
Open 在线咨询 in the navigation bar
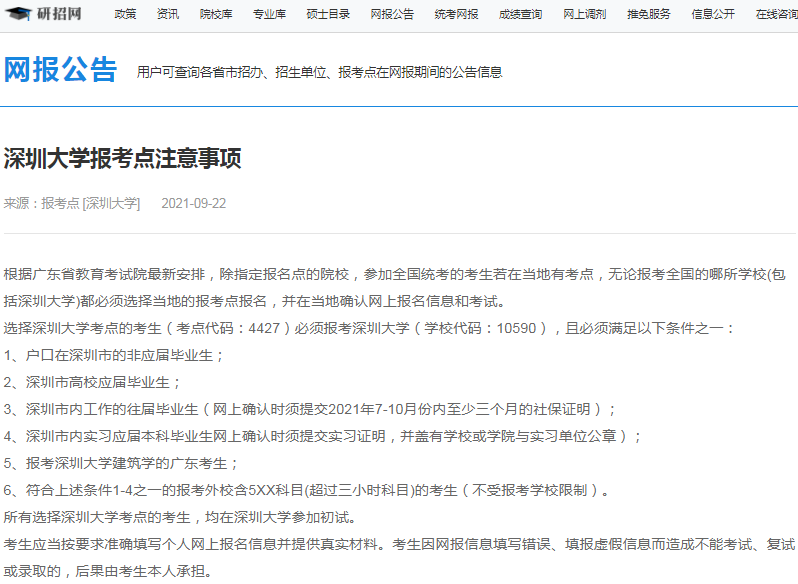tap(777, 14)
